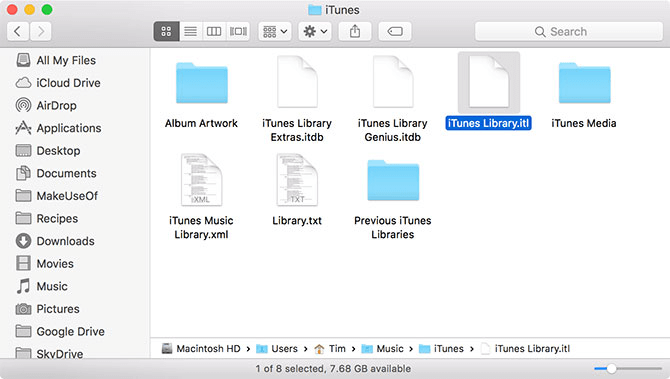Select the MakeUseOf sidebar folder
This screenshot has width=670, height=379.
[57, 196]
